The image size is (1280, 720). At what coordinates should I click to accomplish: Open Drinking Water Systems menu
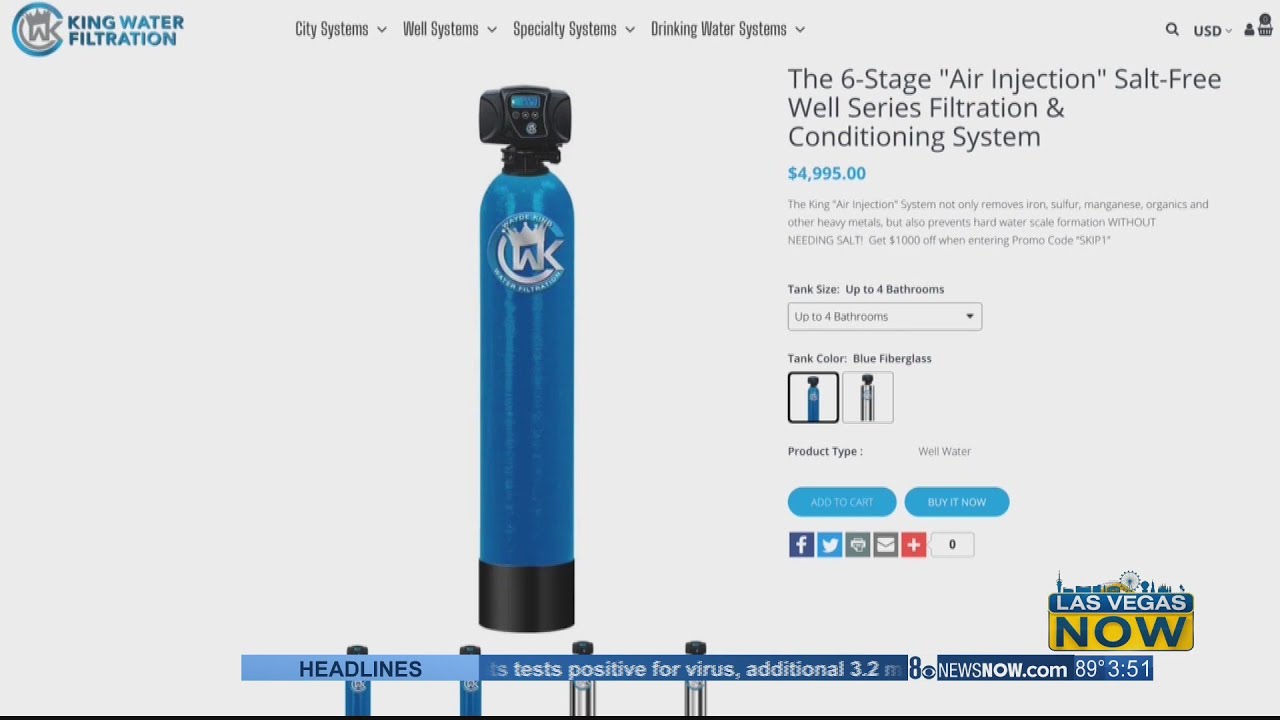point(728,29)
